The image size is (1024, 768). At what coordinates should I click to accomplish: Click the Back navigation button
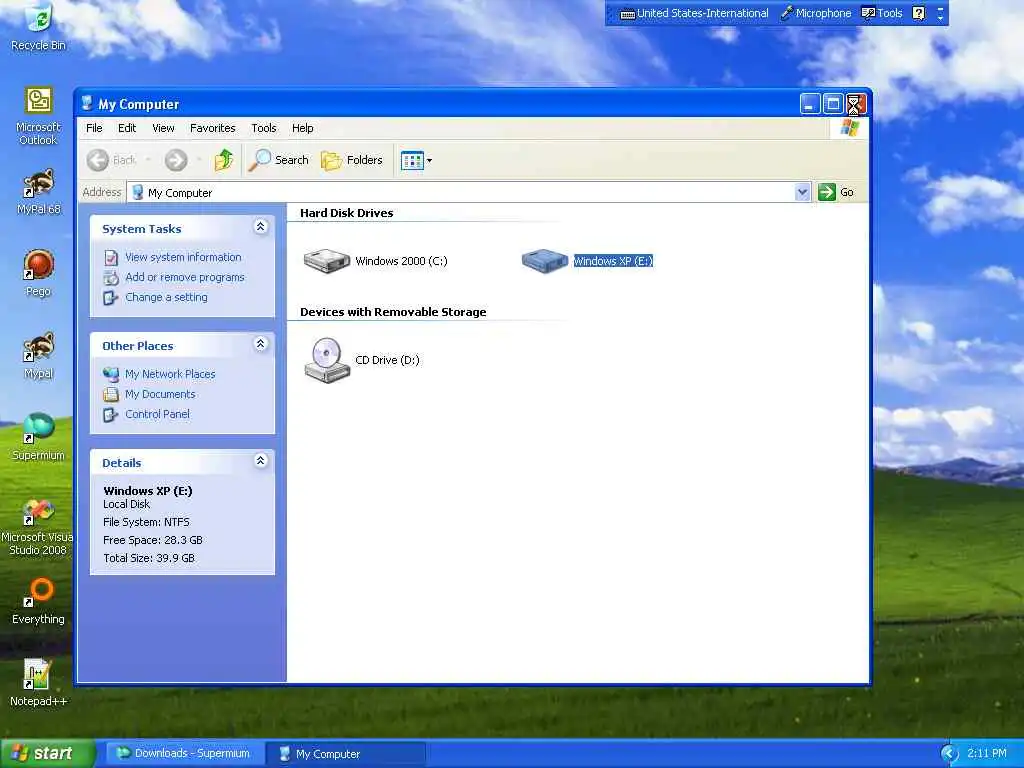[x=111, y=160]
